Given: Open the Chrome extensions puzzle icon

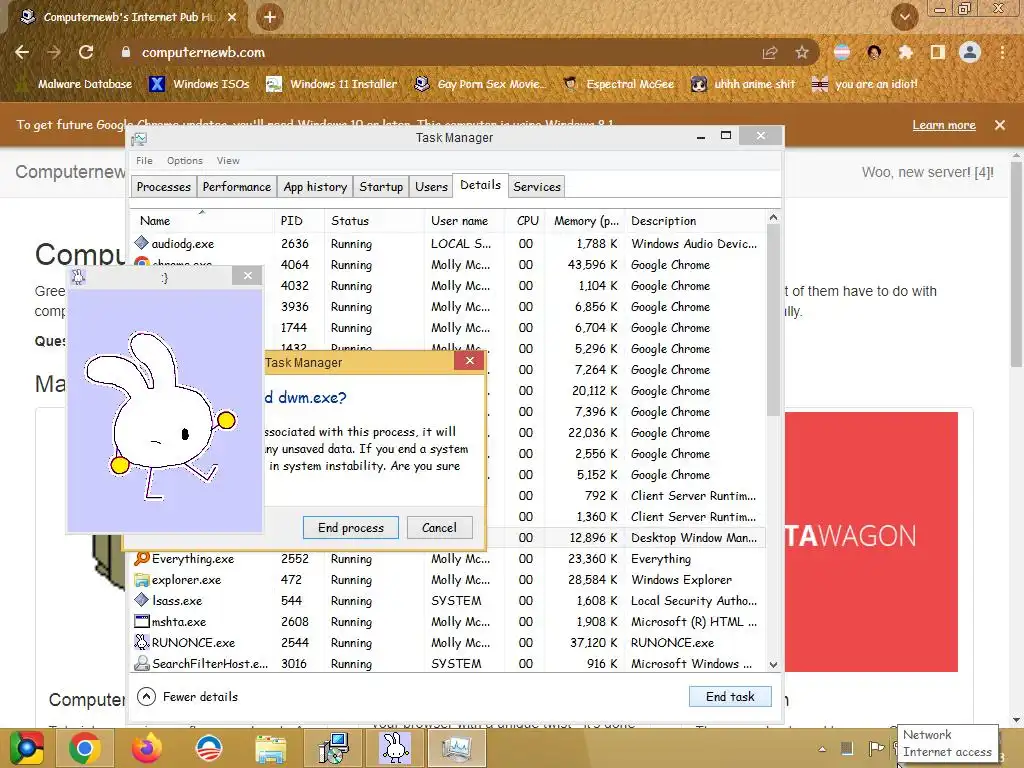Looking at the screenshot, I should pos(905,52).
